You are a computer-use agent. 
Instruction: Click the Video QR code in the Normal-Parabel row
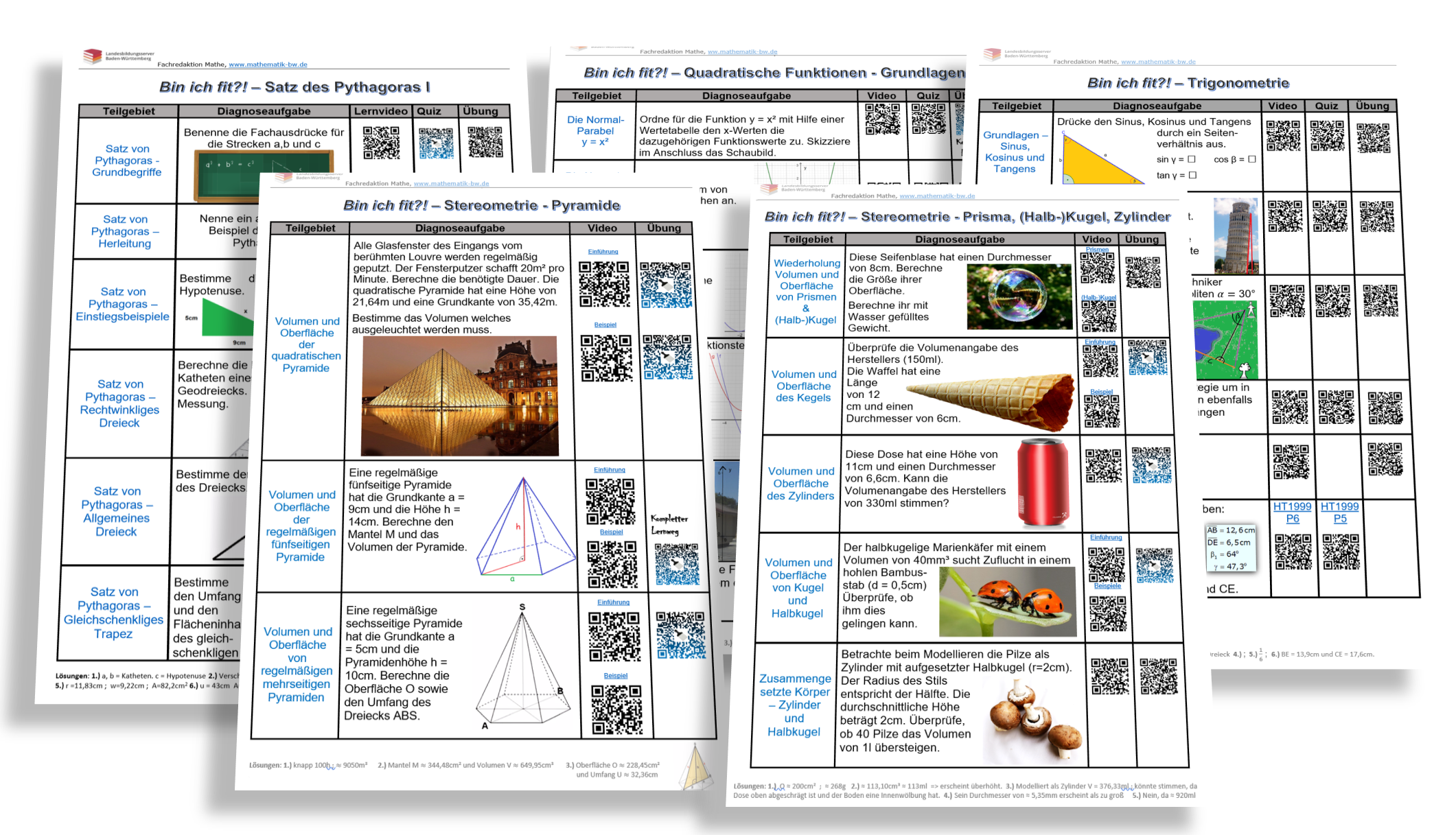tap(883, 119)
